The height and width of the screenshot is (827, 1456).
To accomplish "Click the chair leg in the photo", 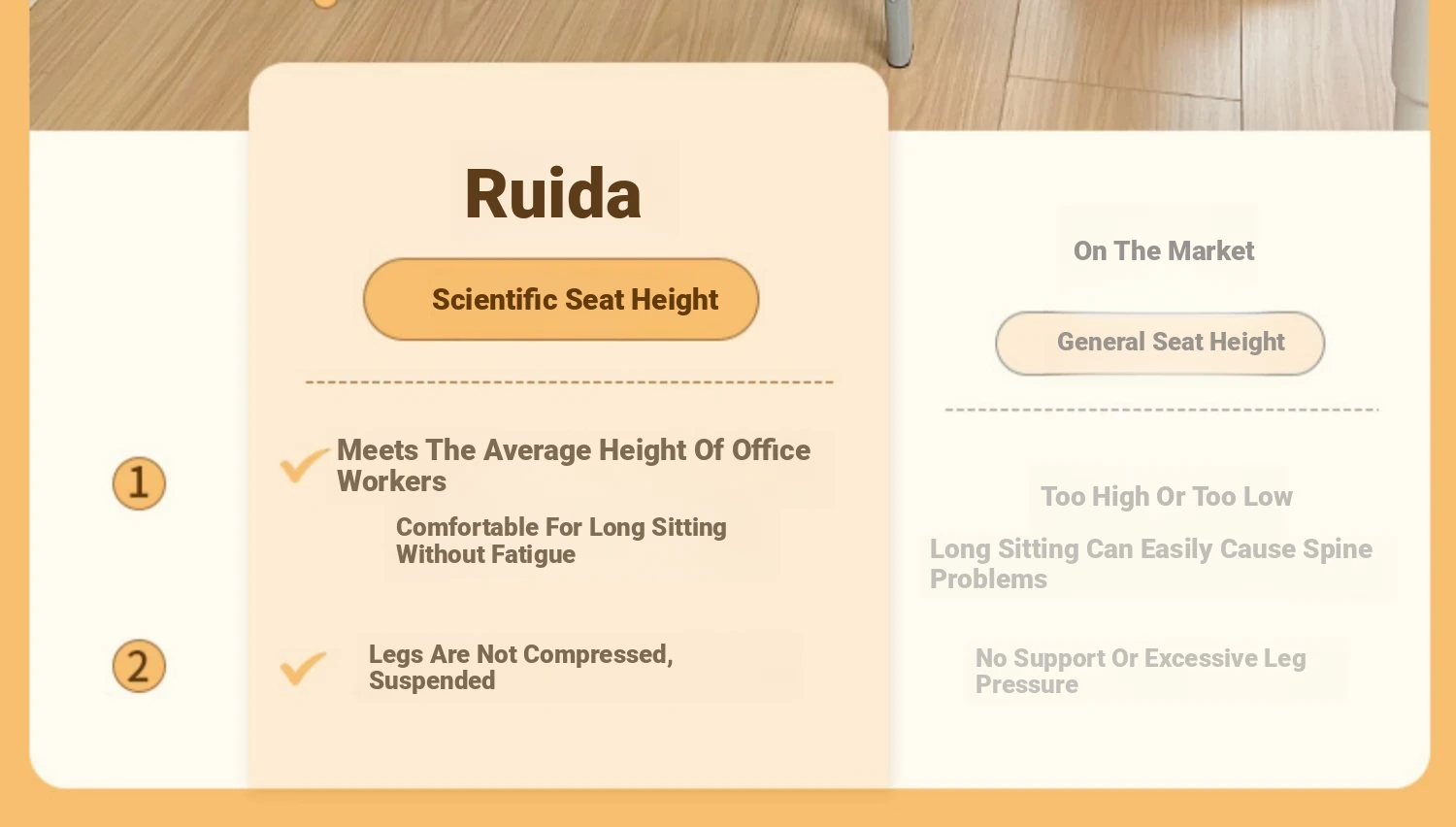I will 899,34.
